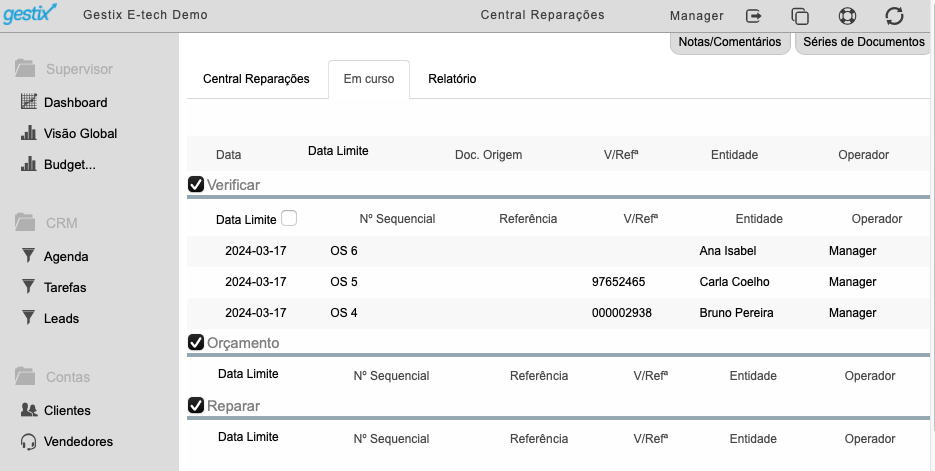The image size is (935, 471).
Task: Click the Manager user label in header
Action: (696, 16)
